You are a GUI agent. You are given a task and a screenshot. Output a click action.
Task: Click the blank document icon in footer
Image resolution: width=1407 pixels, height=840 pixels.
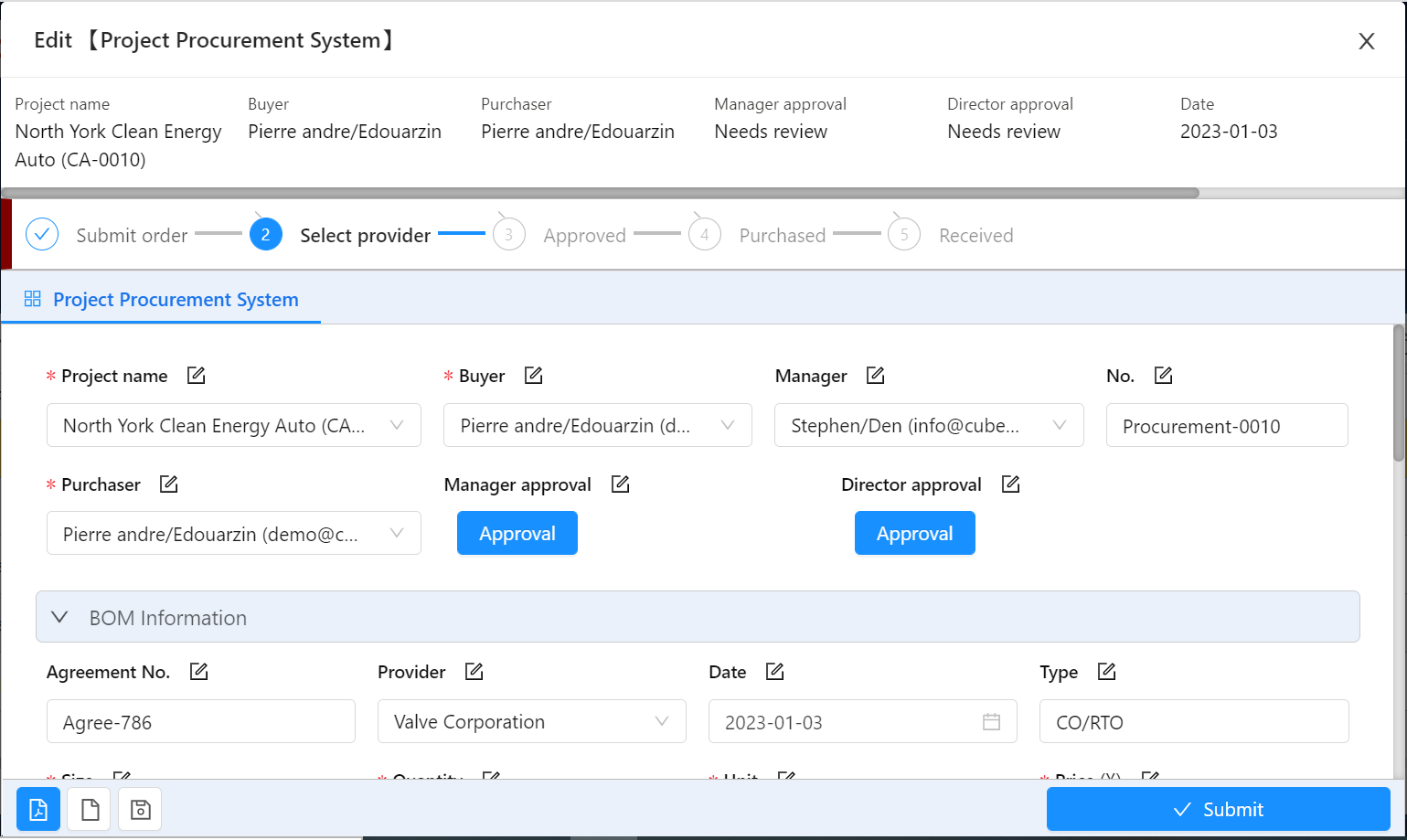click(x=90, y=809)
